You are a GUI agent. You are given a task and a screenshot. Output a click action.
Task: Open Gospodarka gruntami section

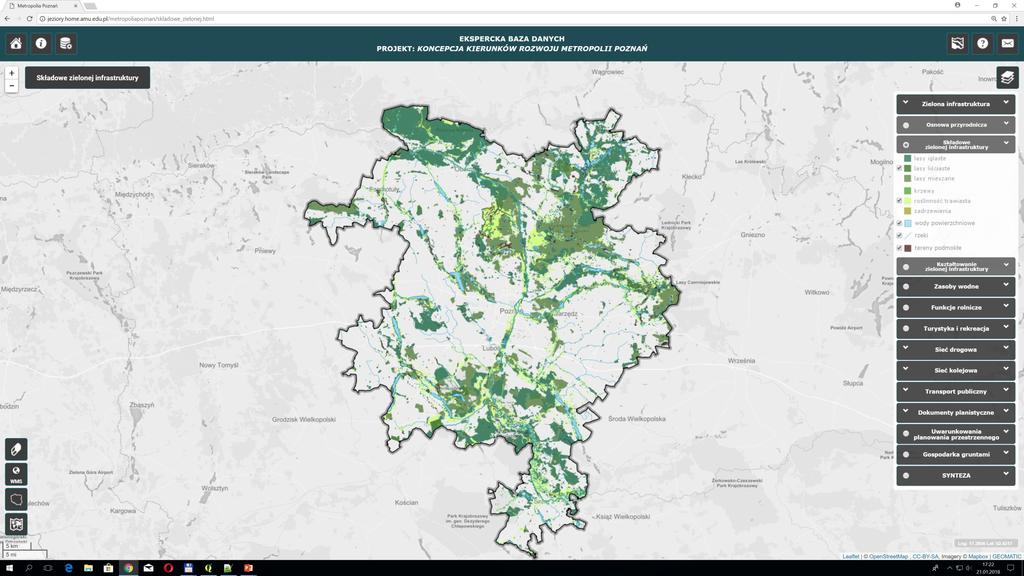955,454
